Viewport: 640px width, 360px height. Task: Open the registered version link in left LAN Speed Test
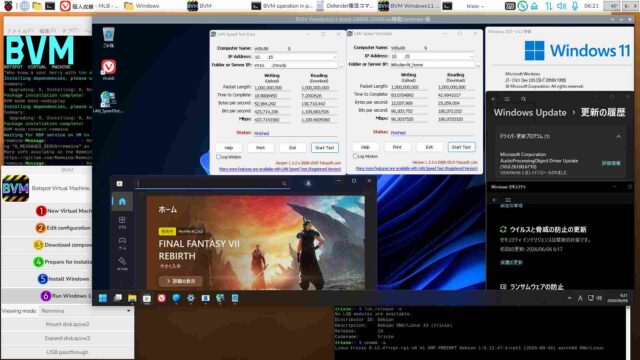tap(280, 169)
